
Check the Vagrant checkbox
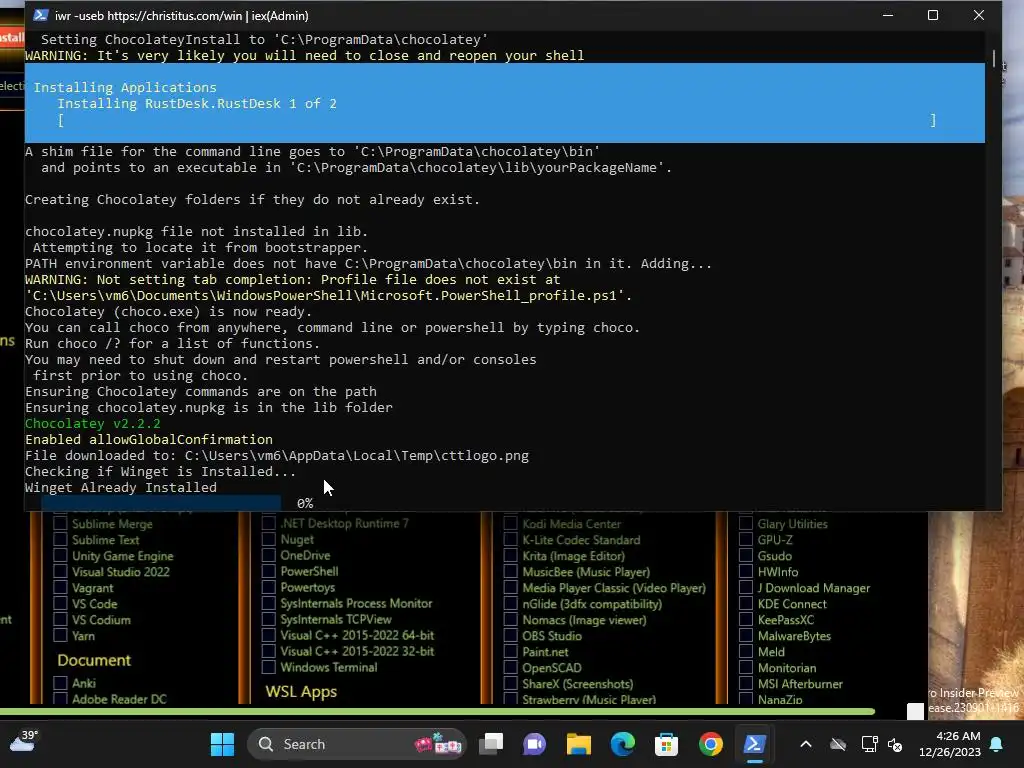[60, 587]
